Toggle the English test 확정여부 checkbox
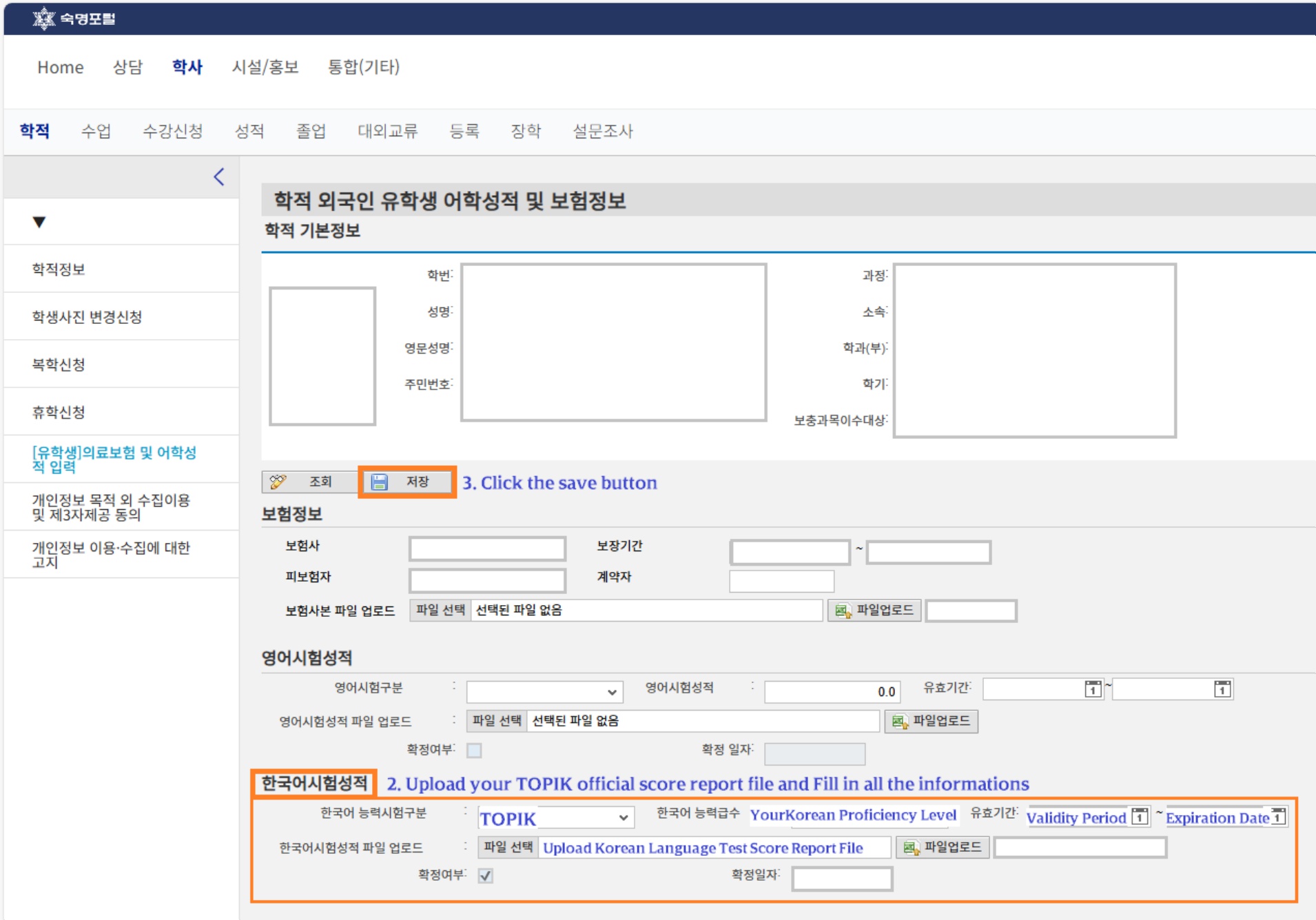The width and height of the screenshot is (1316, 920). coord(474,750)
